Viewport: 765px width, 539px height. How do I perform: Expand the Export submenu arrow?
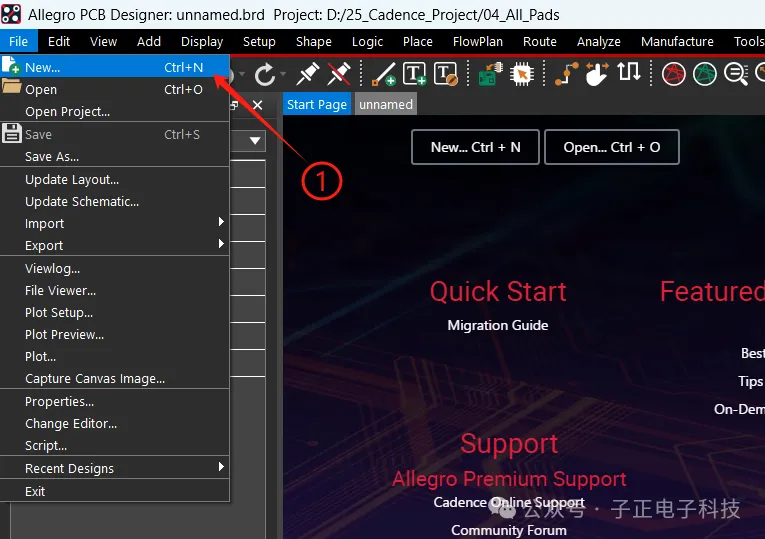221,243
